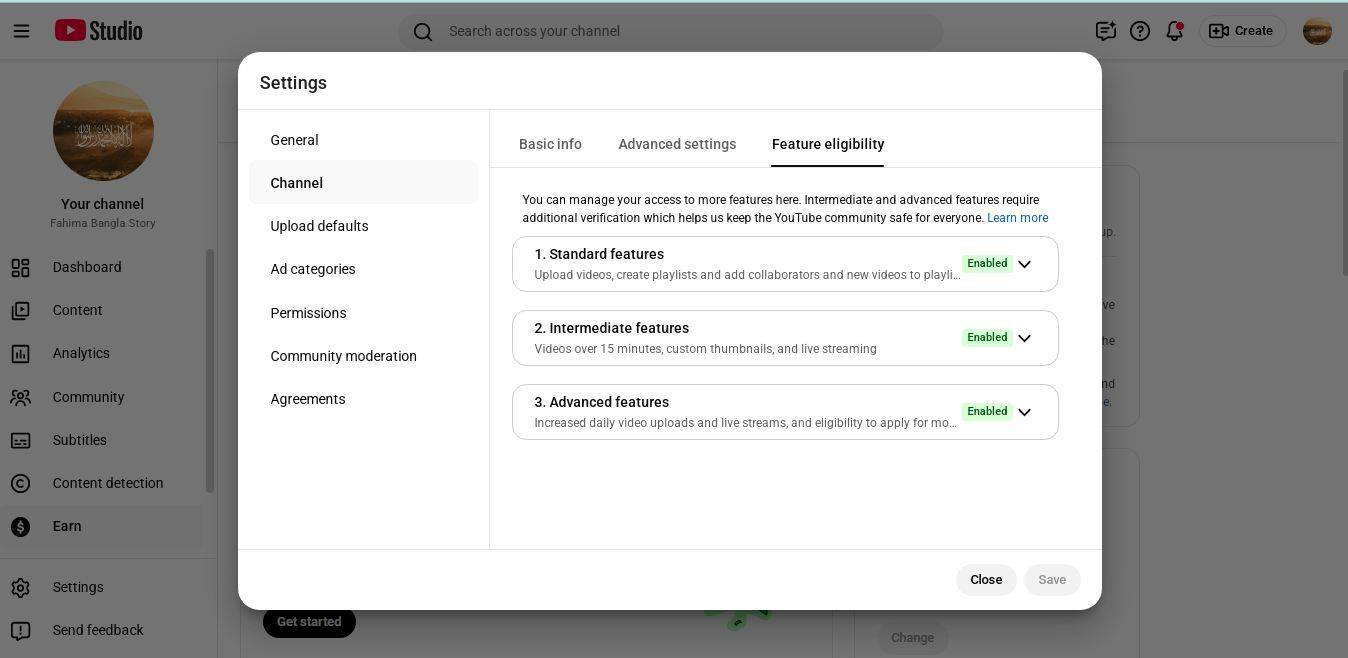Image resolution: width=1348 pixels, height=658 pixels.
Task: Click the YouTube Studio logo
Action: 98,31
